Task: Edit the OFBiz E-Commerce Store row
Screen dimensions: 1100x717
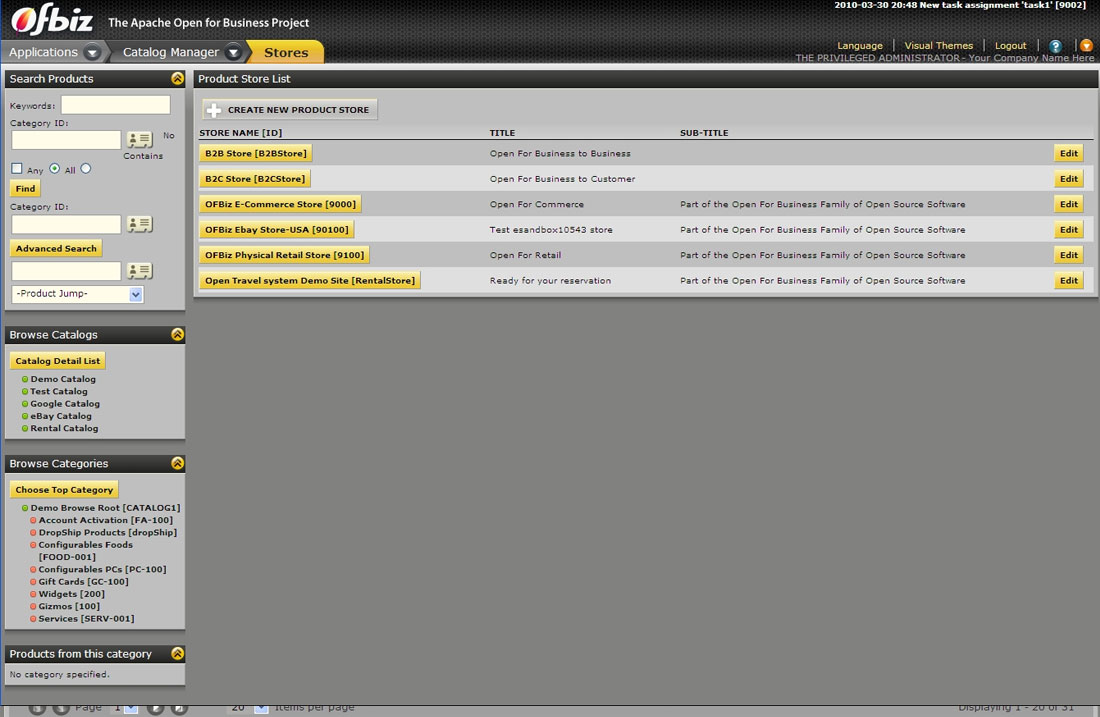Action: [x=1068, y=204]
